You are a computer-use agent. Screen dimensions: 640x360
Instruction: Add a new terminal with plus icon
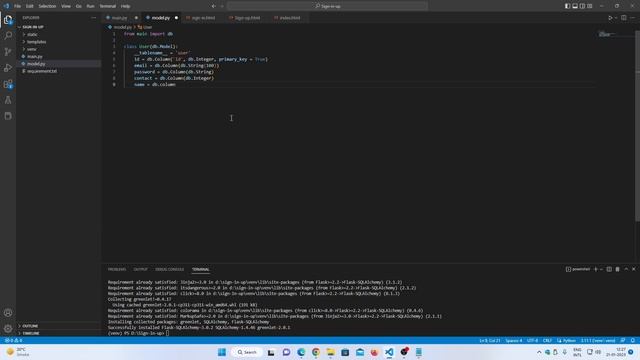596,269
